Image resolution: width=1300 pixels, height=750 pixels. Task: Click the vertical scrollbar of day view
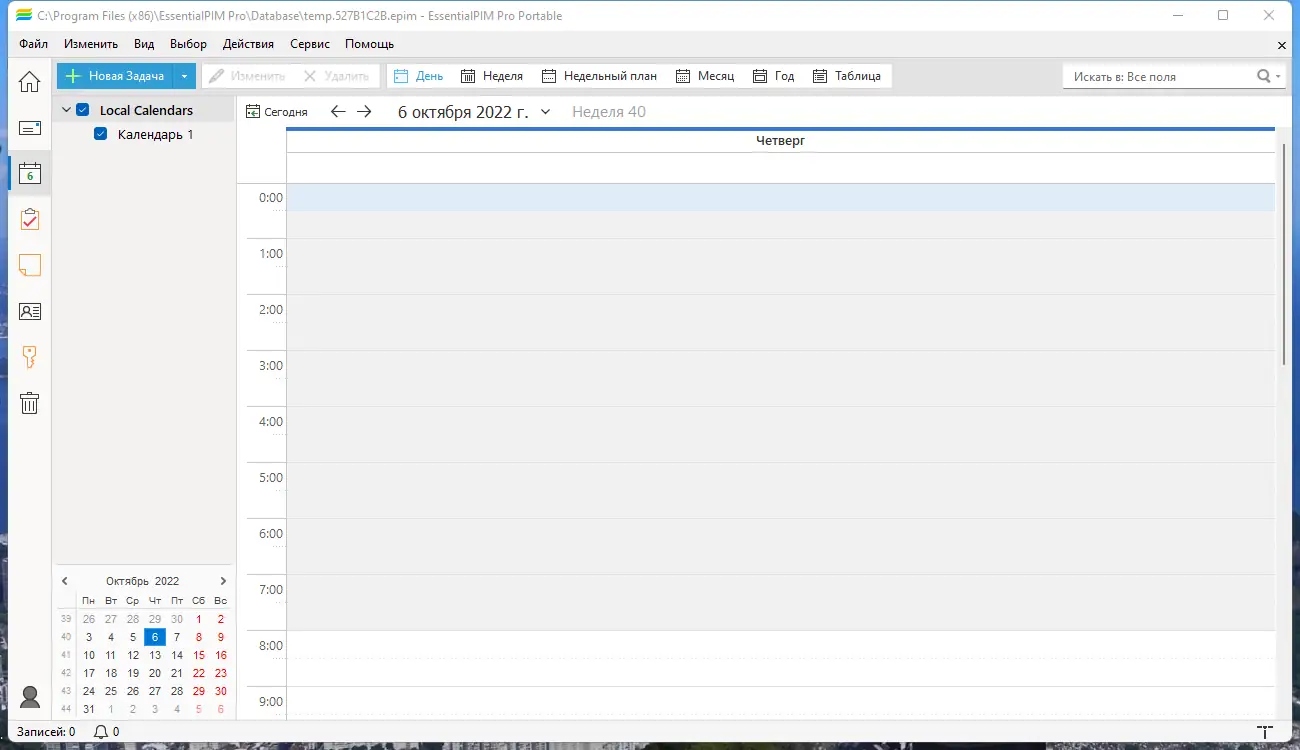click(x=1284, y=254)
